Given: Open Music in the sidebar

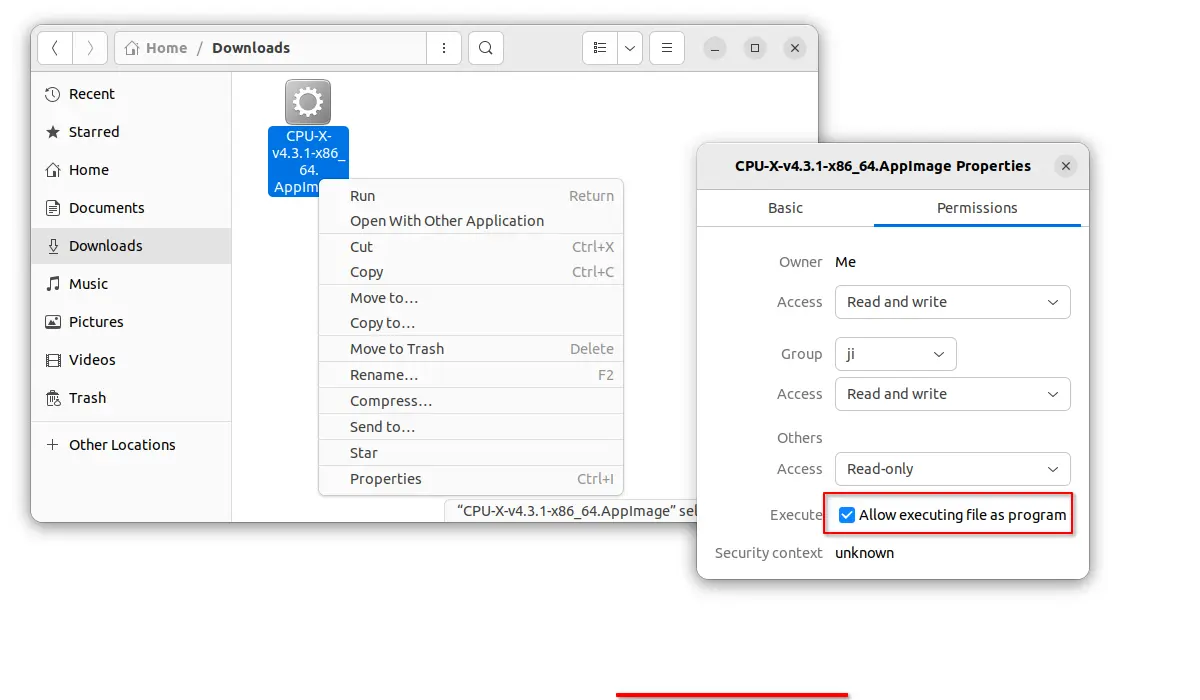Looking at the screenshot, I should click(x=131, y=284).
